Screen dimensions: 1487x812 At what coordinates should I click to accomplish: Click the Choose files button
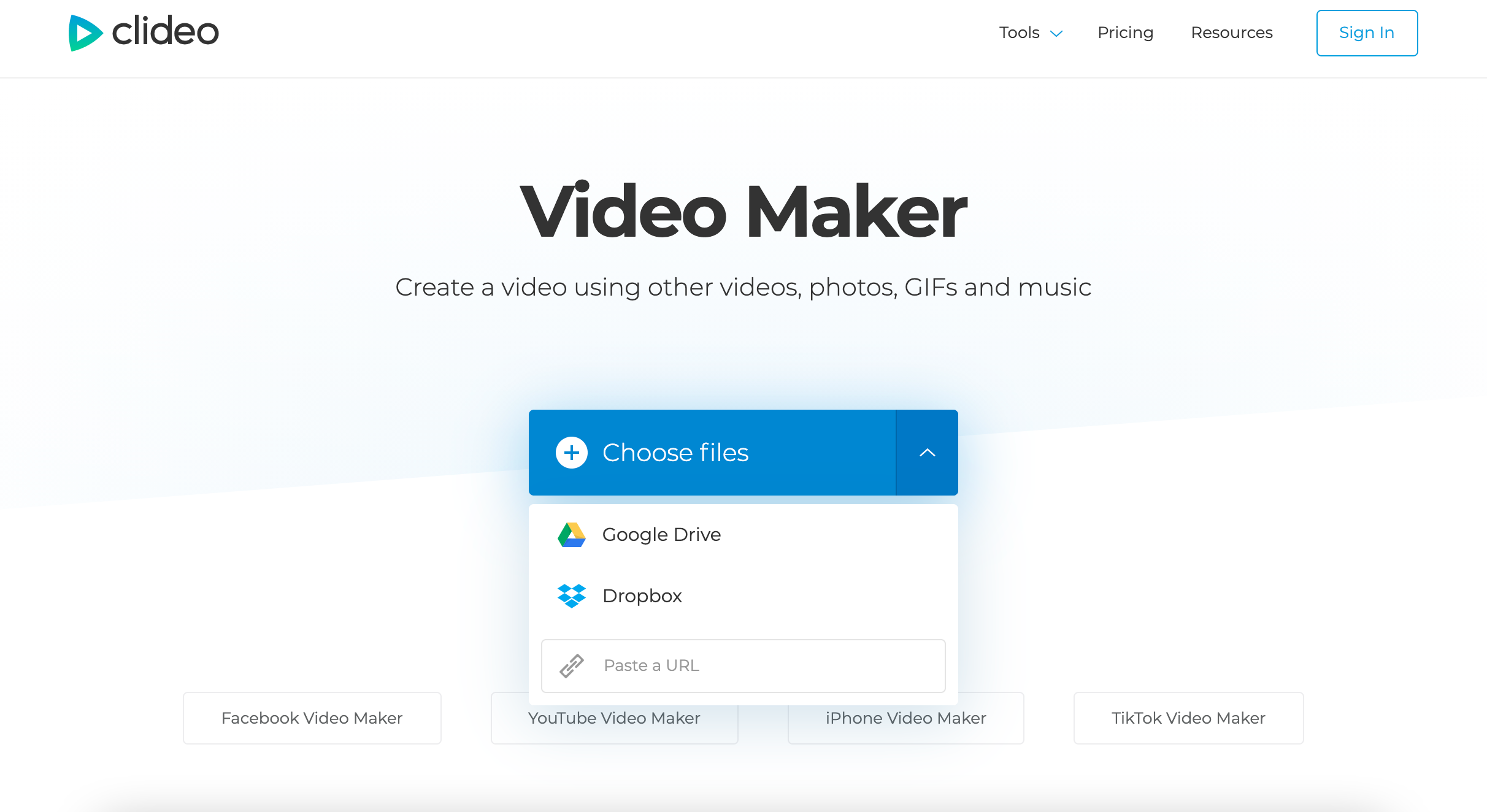(675, 452)
